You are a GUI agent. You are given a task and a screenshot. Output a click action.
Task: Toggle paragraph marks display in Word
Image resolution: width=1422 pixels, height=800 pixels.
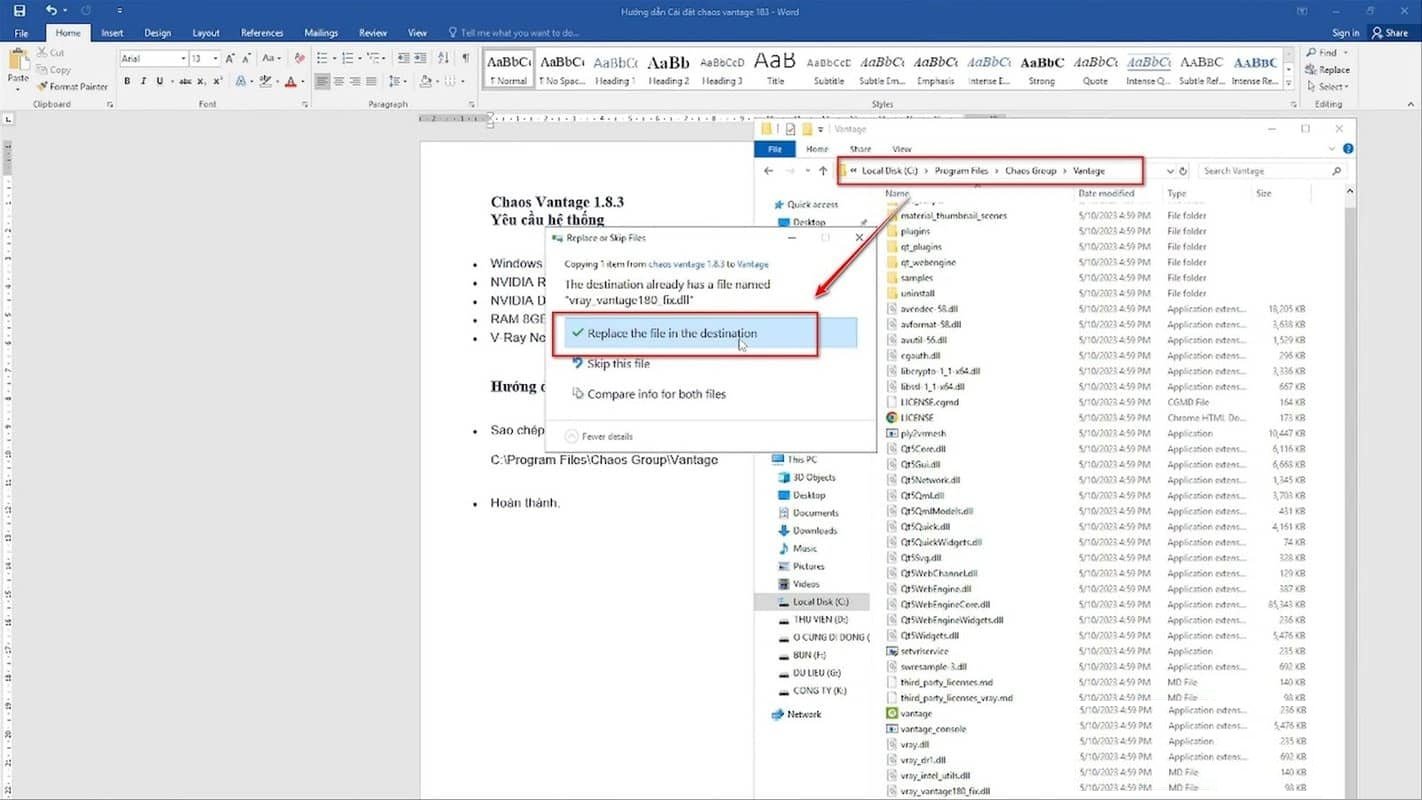465,58
